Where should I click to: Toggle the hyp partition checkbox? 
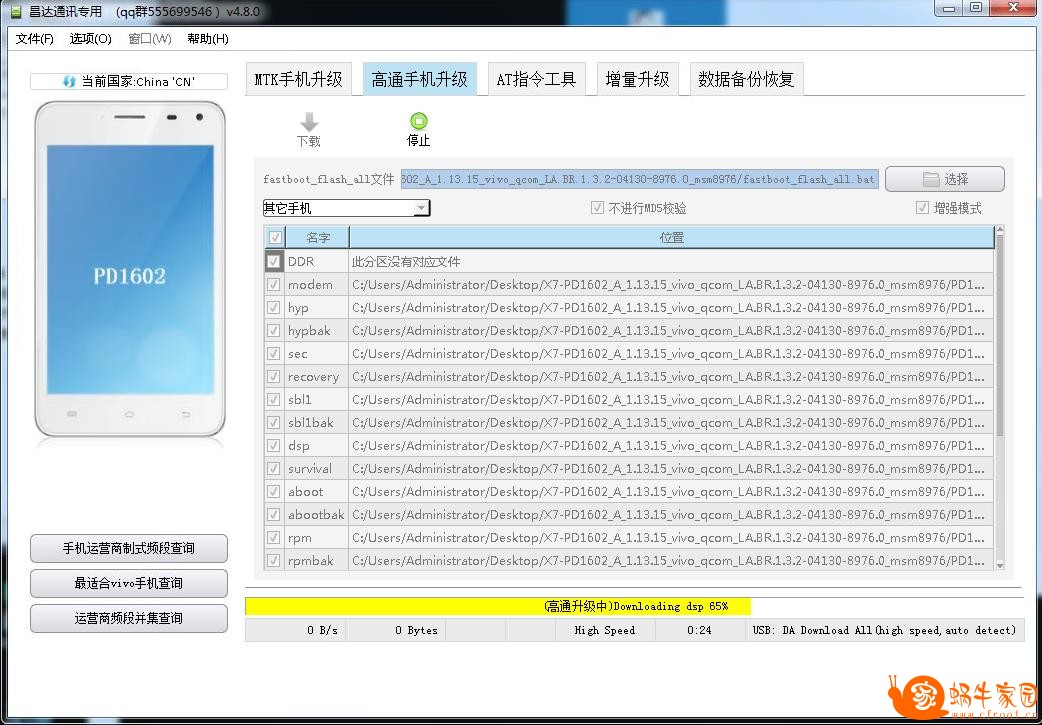[273, 308]
